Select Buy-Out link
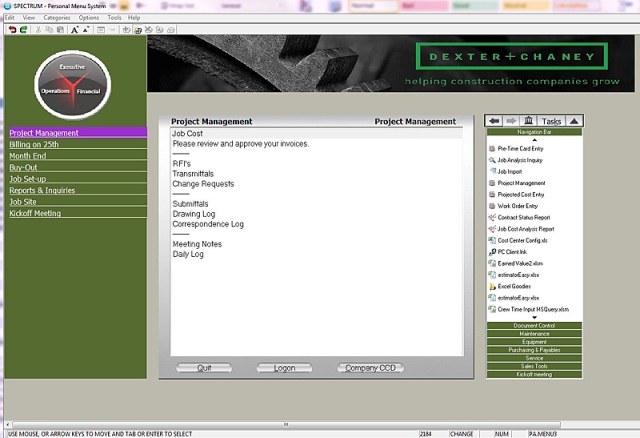The height and width of the screenshot is (438, 640). (x=78, y=167)
